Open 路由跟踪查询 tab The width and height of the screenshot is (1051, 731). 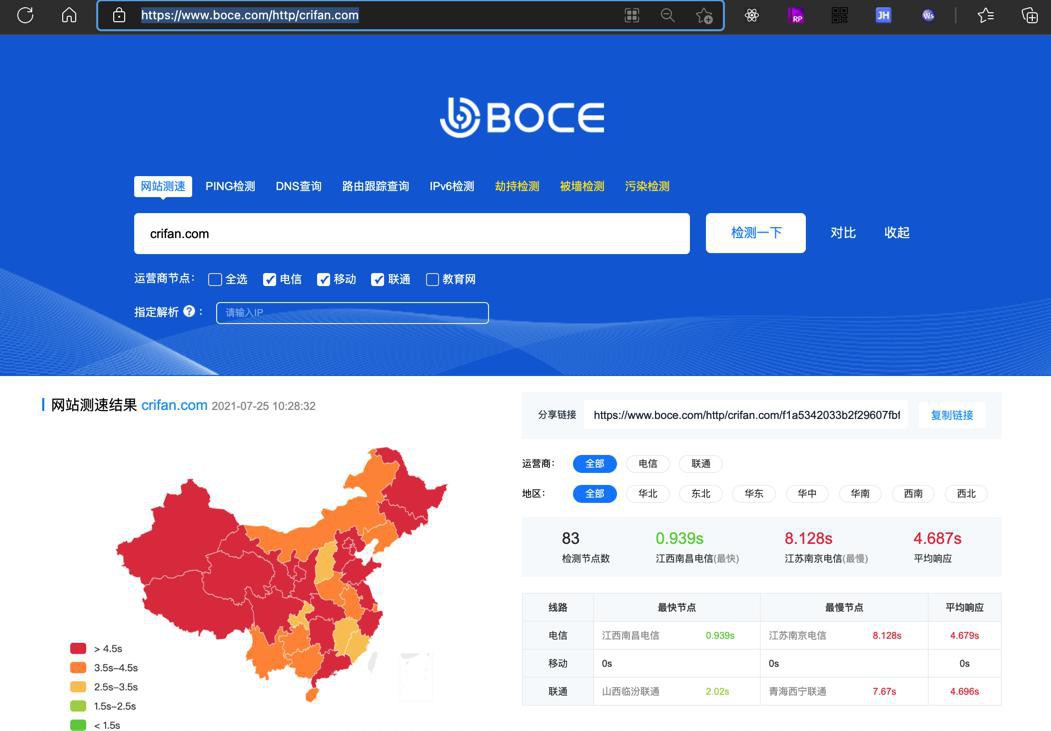click(x=375, y=186)
